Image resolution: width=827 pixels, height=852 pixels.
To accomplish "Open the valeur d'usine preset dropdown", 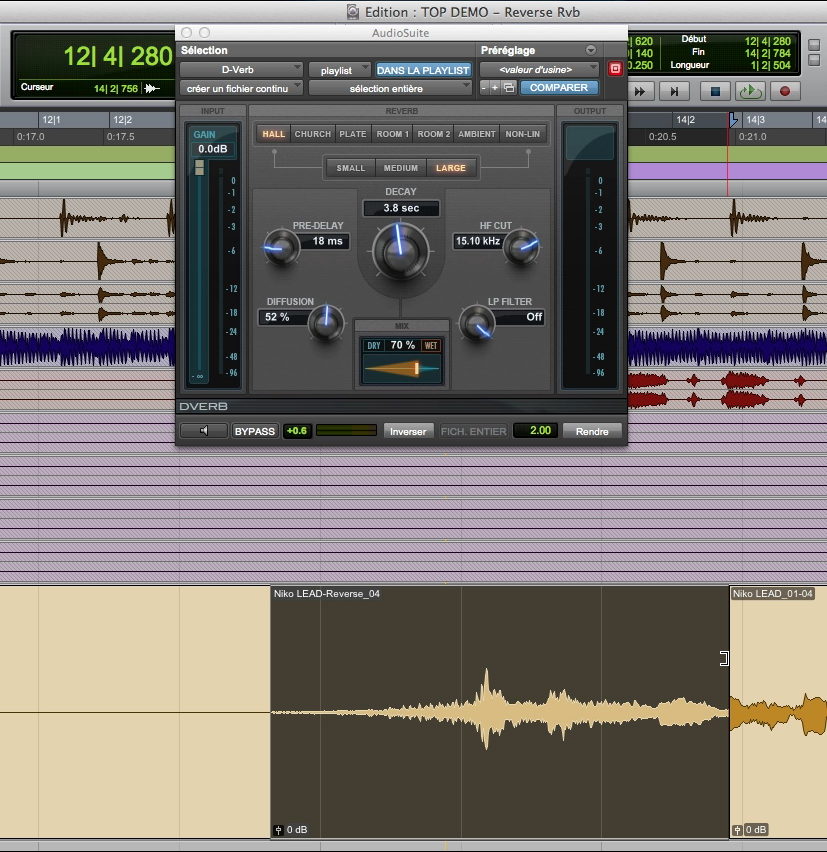I will coord(539,70).
